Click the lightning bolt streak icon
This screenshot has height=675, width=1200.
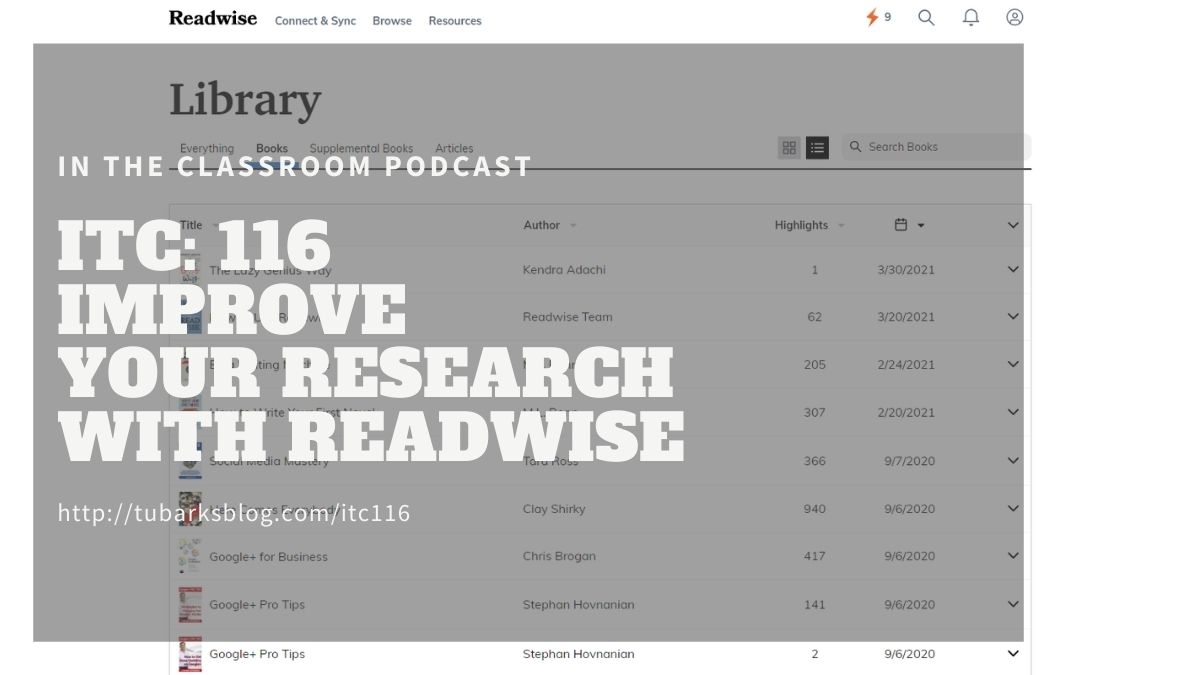(x=872, y=17)
